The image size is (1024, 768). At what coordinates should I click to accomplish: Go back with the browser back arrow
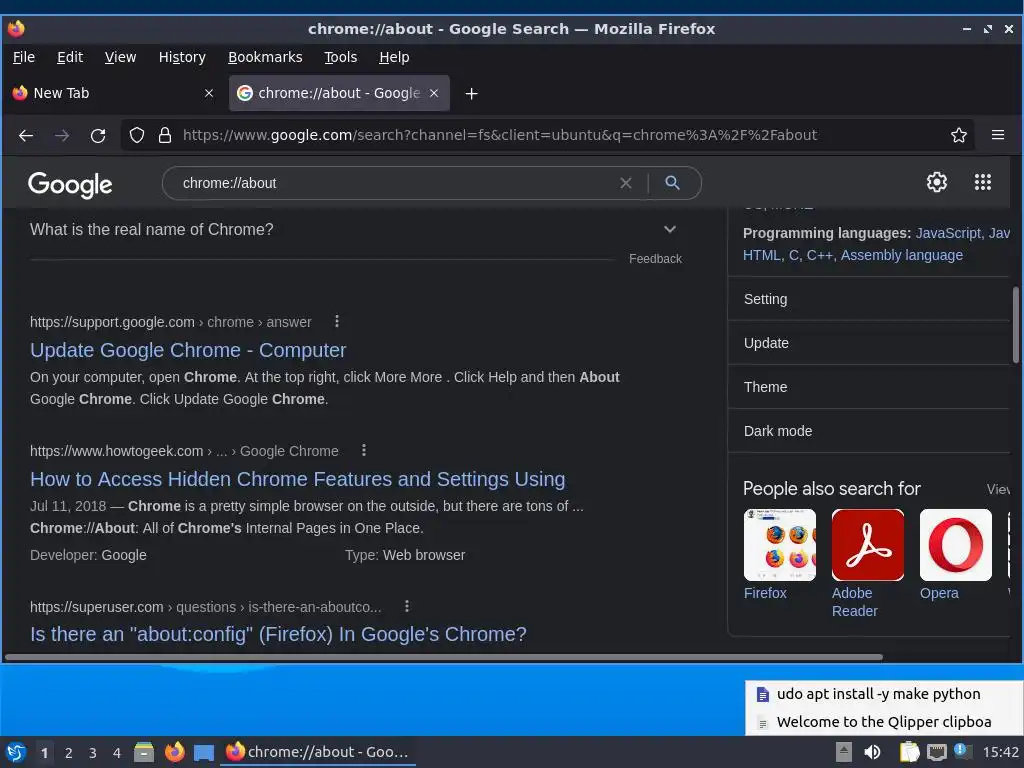coord(26,135)
